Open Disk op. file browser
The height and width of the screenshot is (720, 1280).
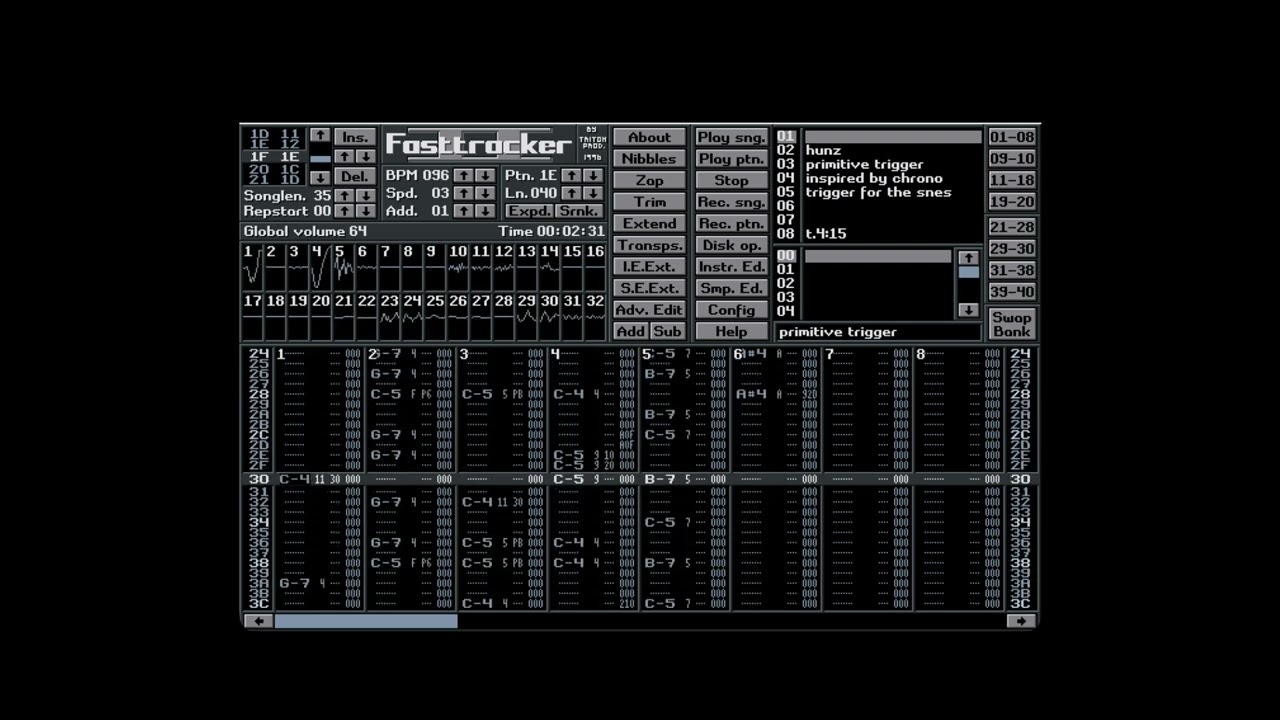tap(731, 245)
